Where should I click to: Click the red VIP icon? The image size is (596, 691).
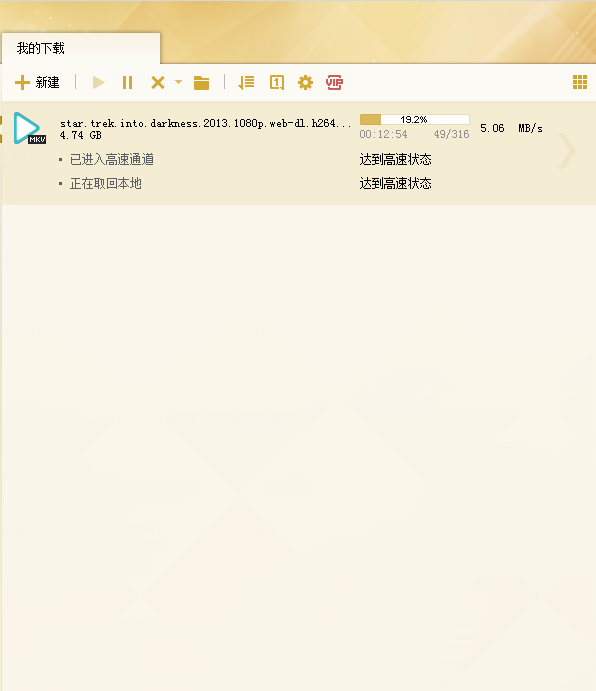coord(334,82)
